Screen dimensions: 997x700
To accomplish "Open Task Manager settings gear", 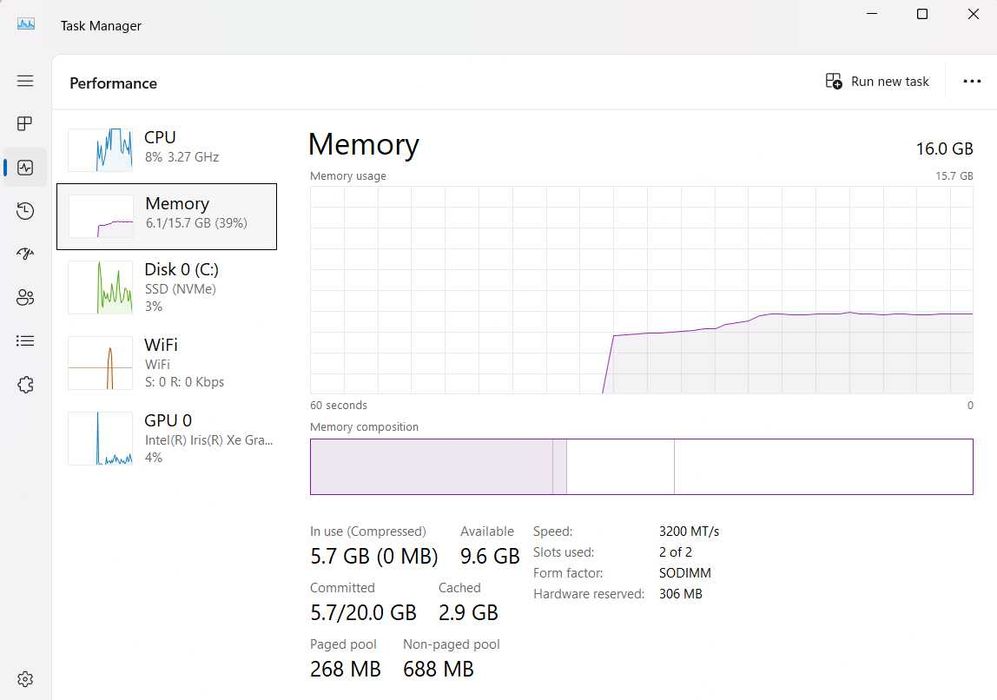I will 25,680.
